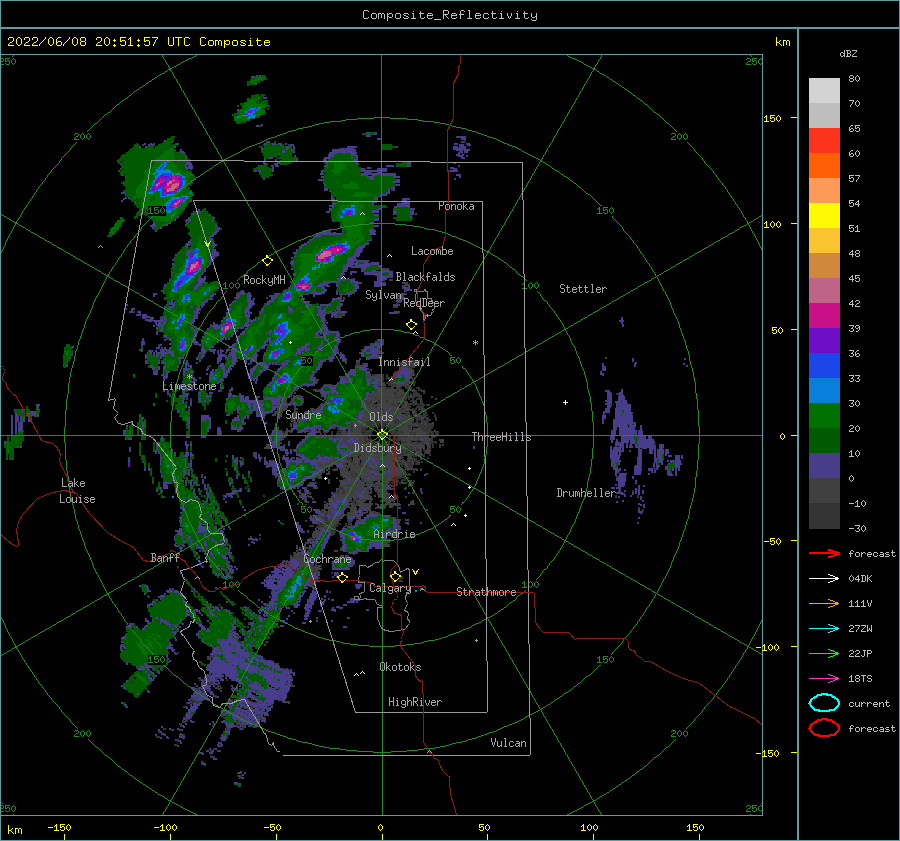900x841 pixels.
Task: Click the white 04DK arrow icon
Action: 824,579
